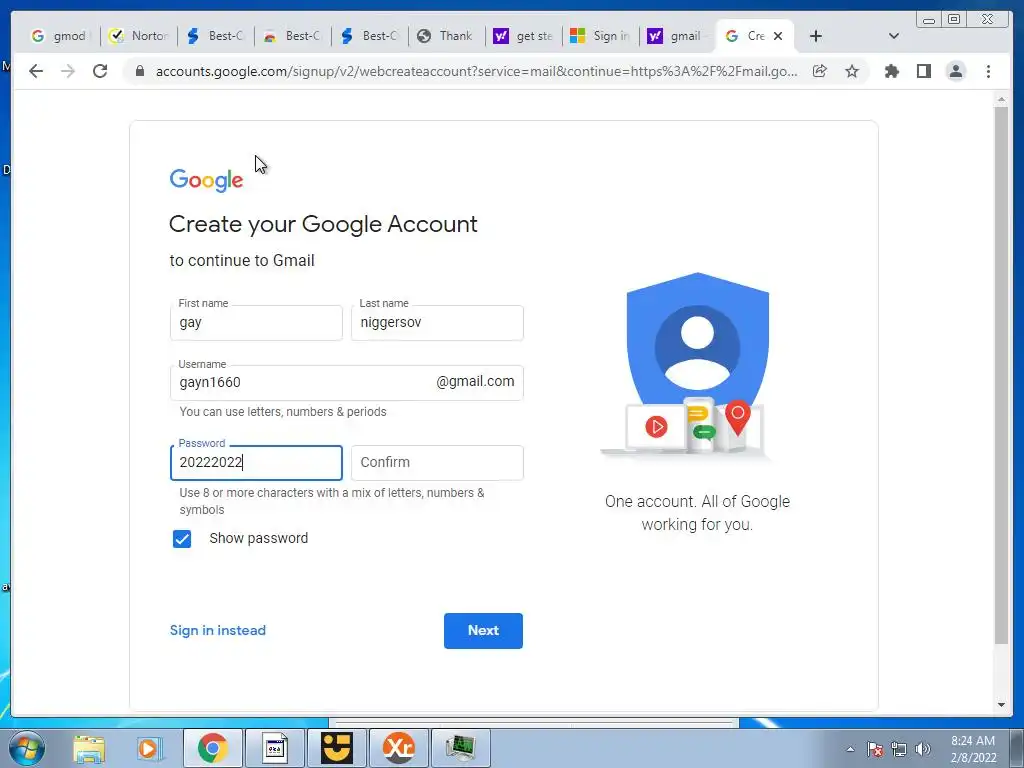Open the exe file window taskbar icon
The height and width of the screenshot is (768, 1024).
(275, 748)
